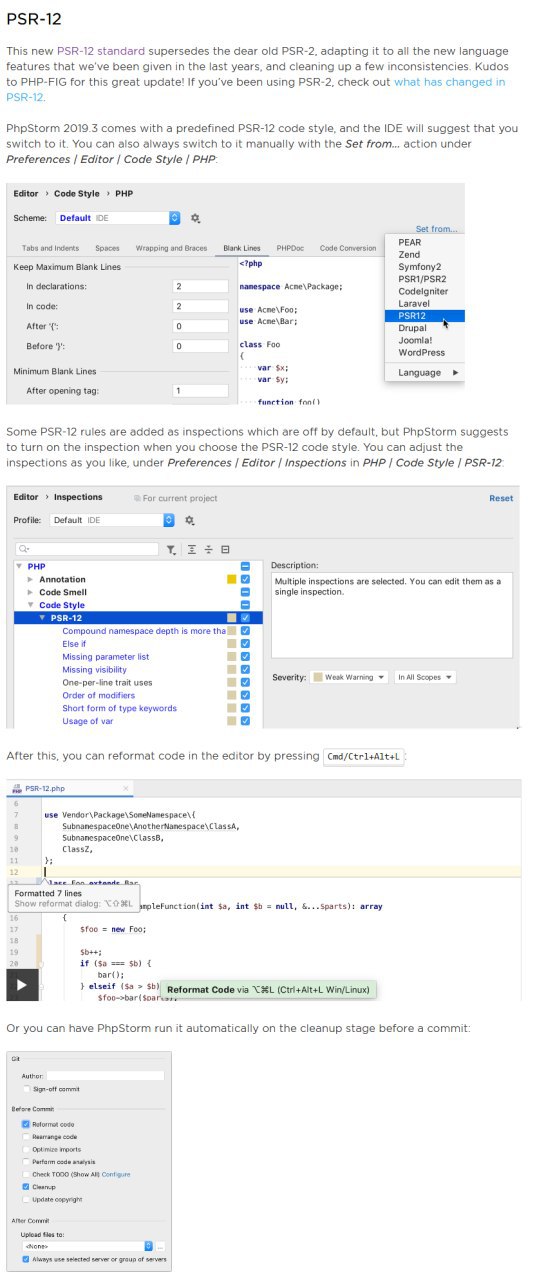Switch to the Spaces tab

pyautogui.click(x=107, y=248)
